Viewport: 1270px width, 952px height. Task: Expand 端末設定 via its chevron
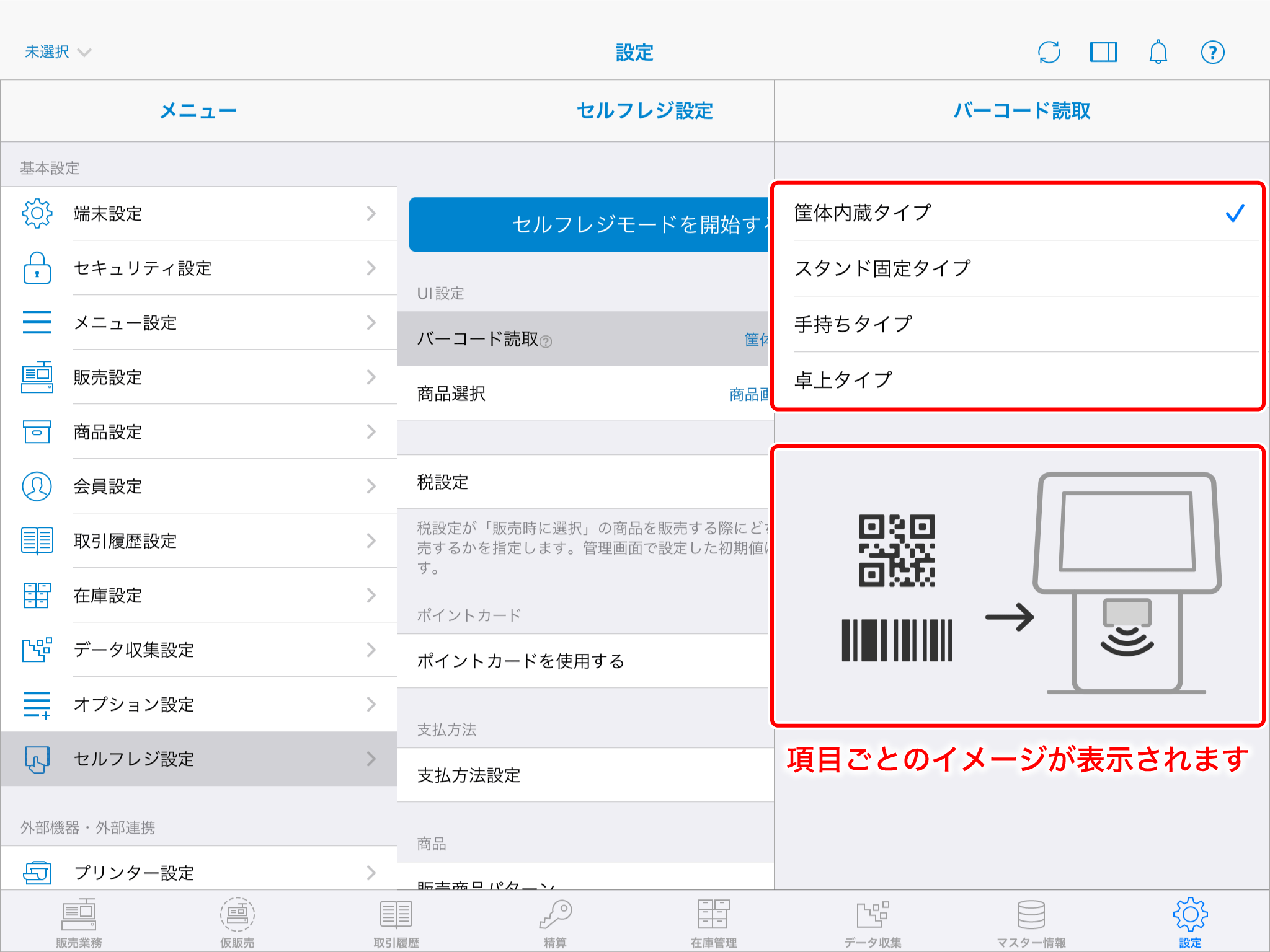[371, 213]
